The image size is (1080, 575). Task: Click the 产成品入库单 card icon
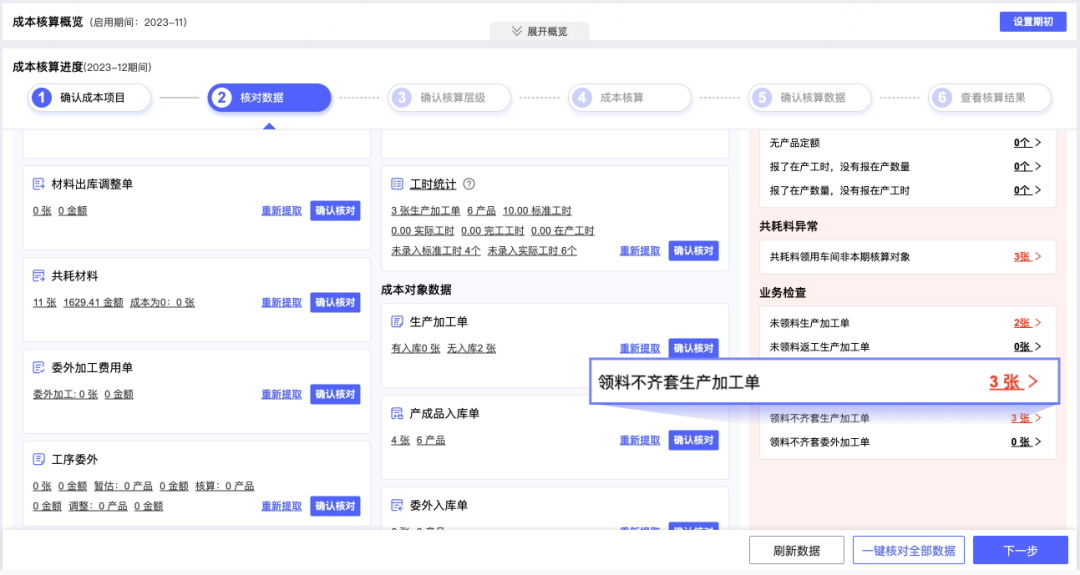(x=397, y=413)
